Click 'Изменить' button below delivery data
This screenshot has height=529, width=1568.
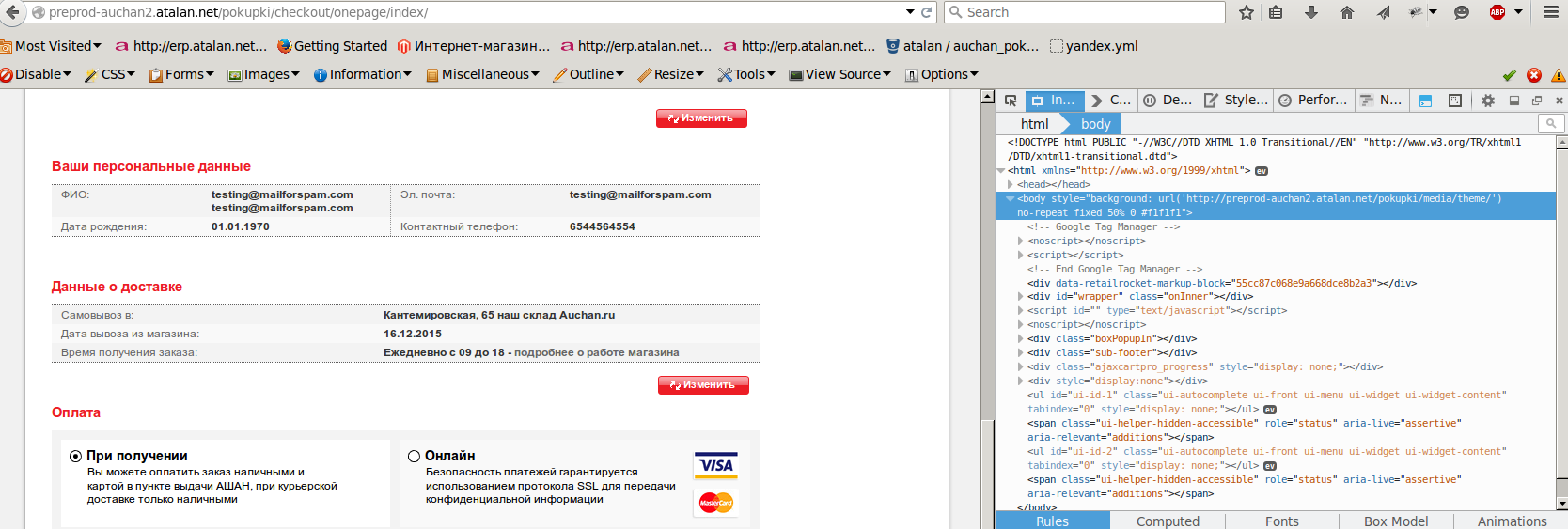pos(703,385)
